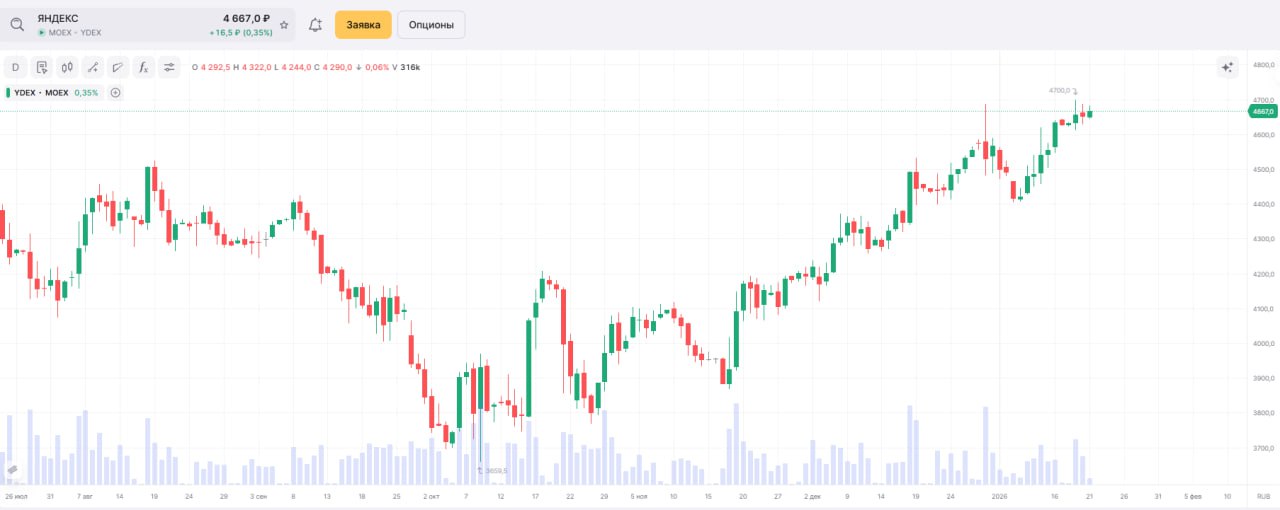Click the YDEX · MOEX series legend
This screenshot has height=510, width=1280.
coord(40,93)
